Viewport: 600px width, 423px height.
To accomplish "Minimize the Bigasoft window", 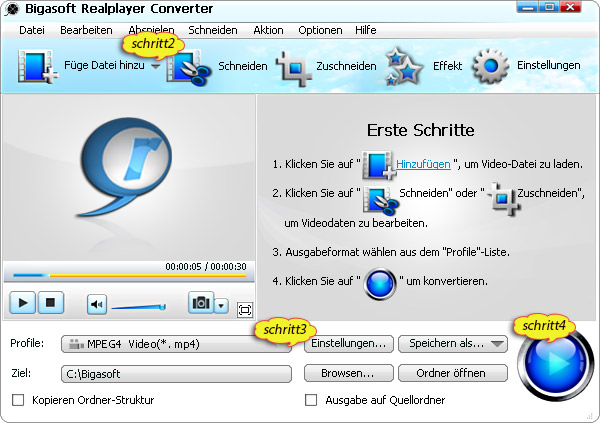I will click(527, 7).
